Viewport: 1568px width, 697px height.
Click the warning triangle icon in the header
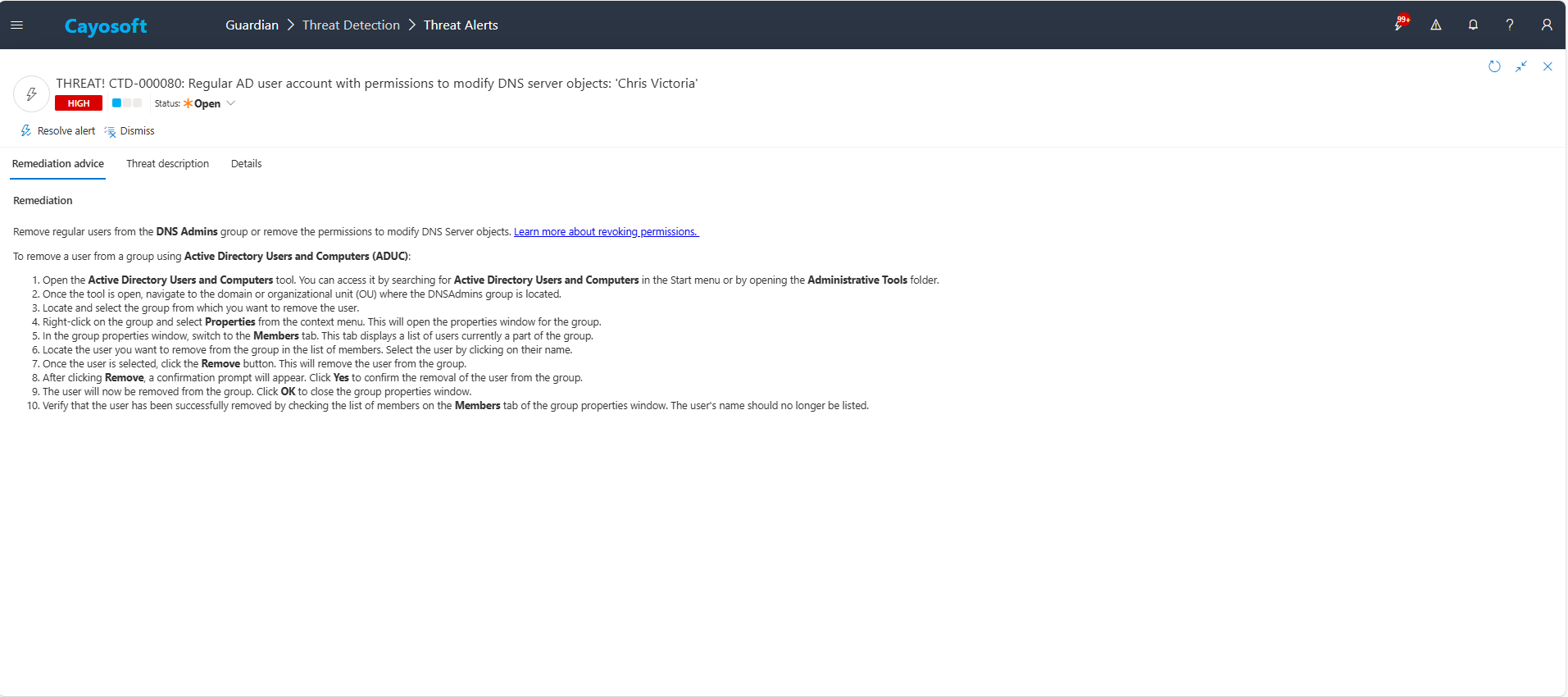[1436, 25]
